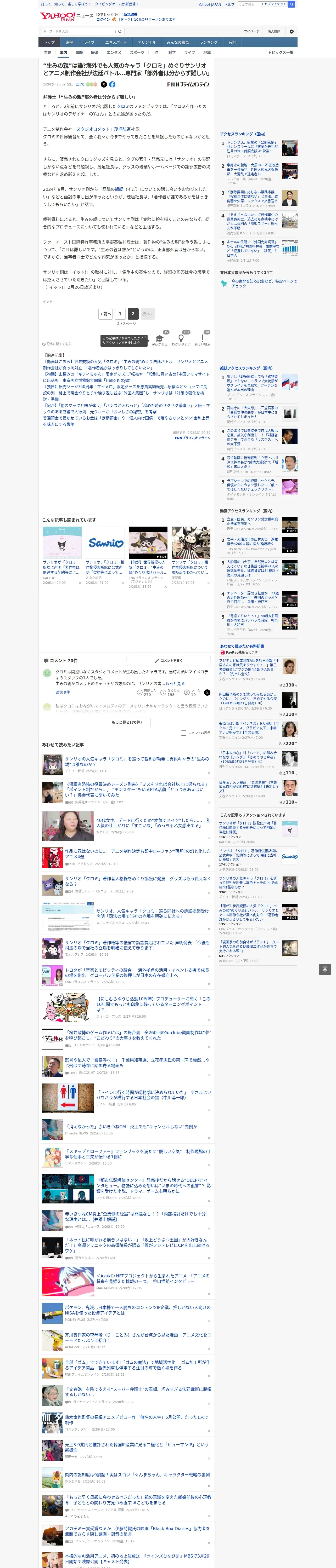Share article on Facebook icon
Viewport: 336px width, 1568px height.
tap(112, 85)
